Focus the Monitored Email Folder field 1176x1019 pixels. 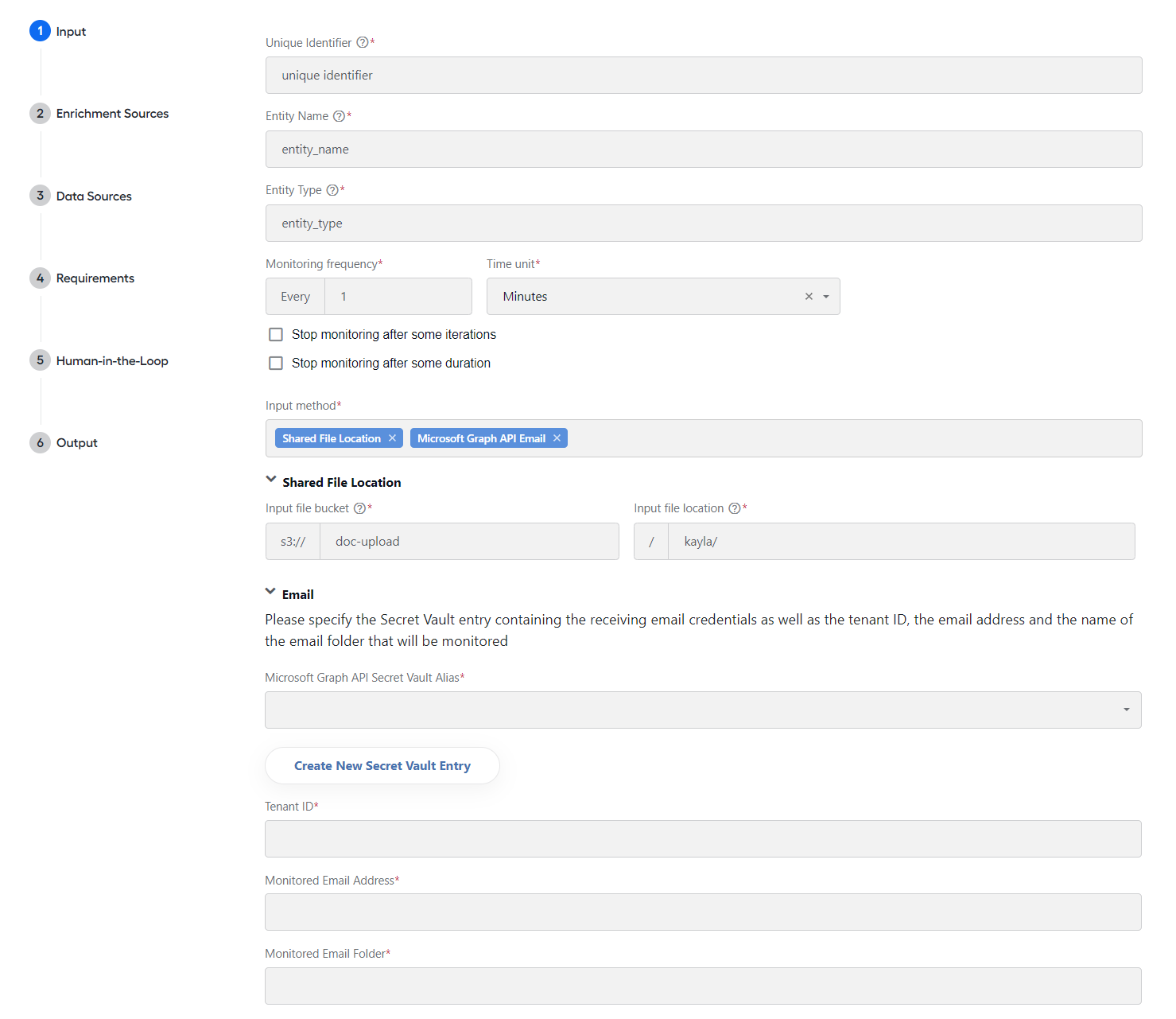point(703,986)
